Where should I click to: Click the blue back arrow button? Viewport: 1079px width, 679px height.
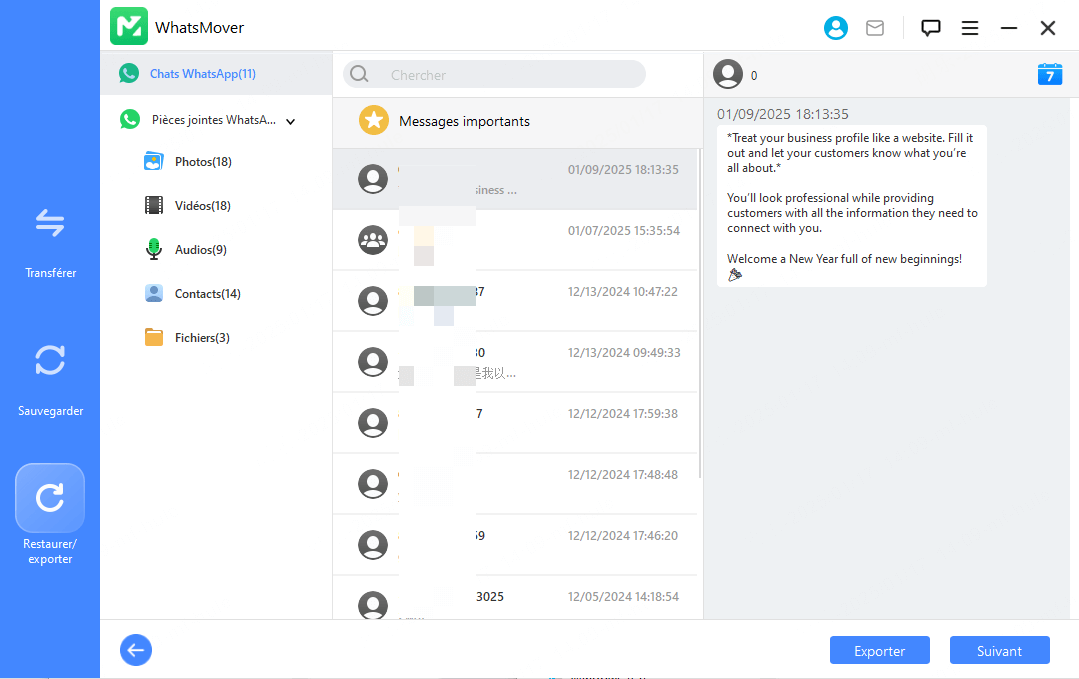tap(136, 650)
